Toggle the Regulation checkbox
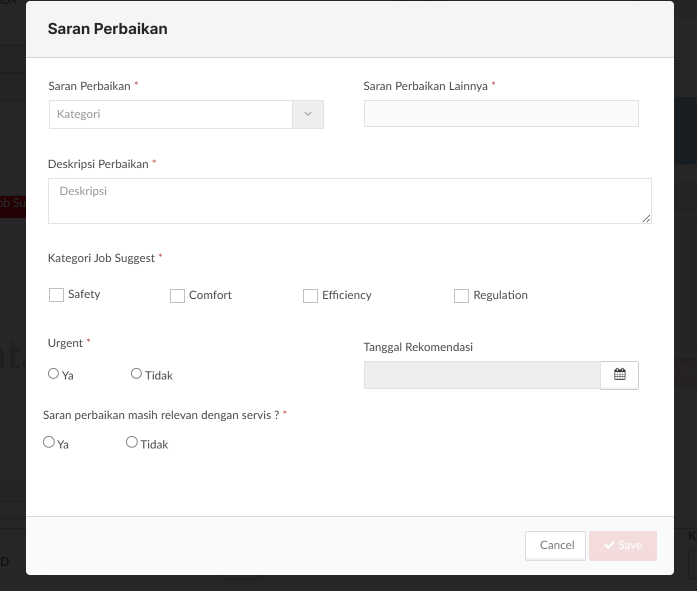The height and width of the screenshot is (591, 697). click(461, 296)
